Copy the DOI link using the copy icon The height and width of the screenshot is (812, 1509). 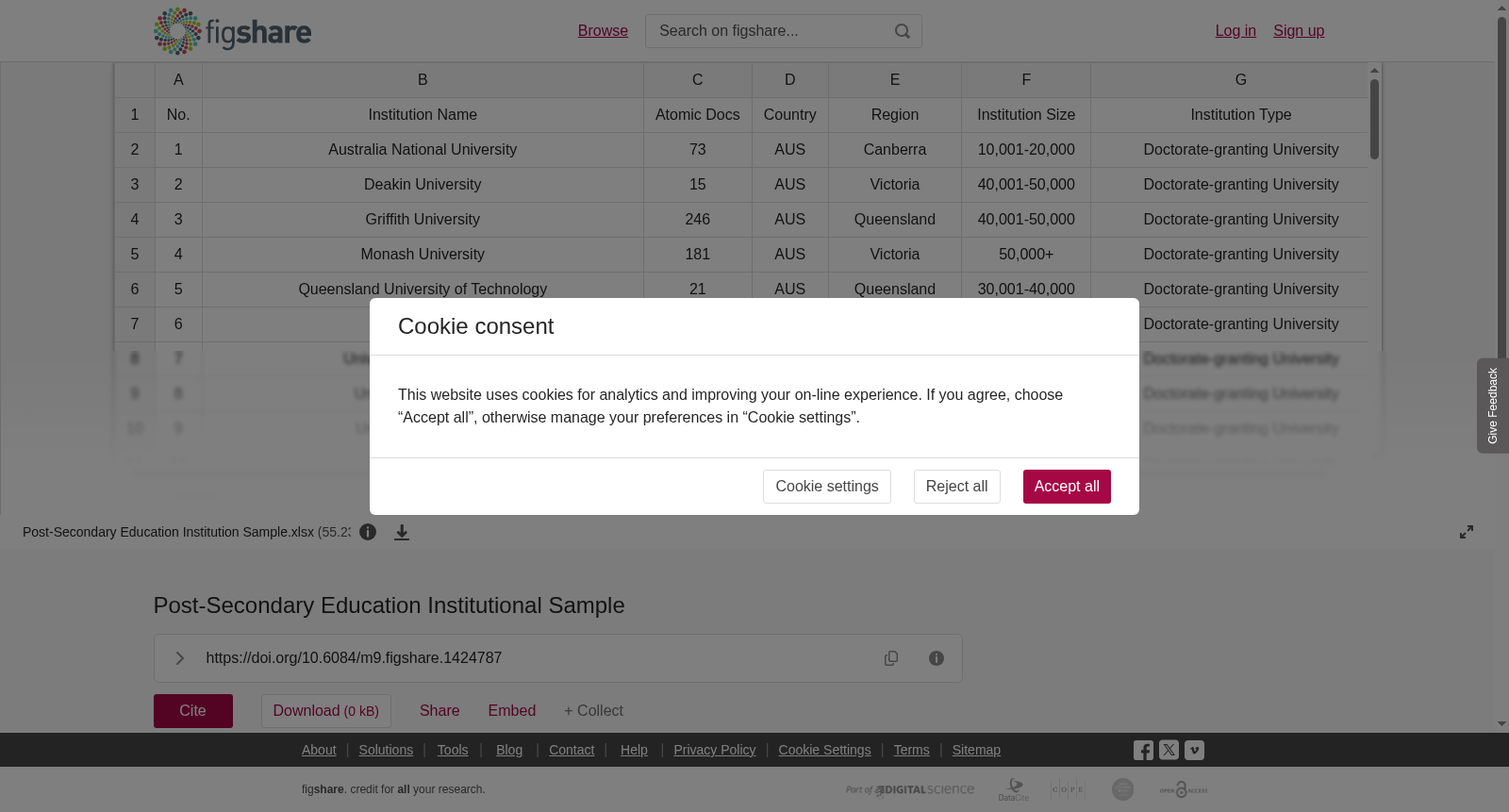click(891, 658)
